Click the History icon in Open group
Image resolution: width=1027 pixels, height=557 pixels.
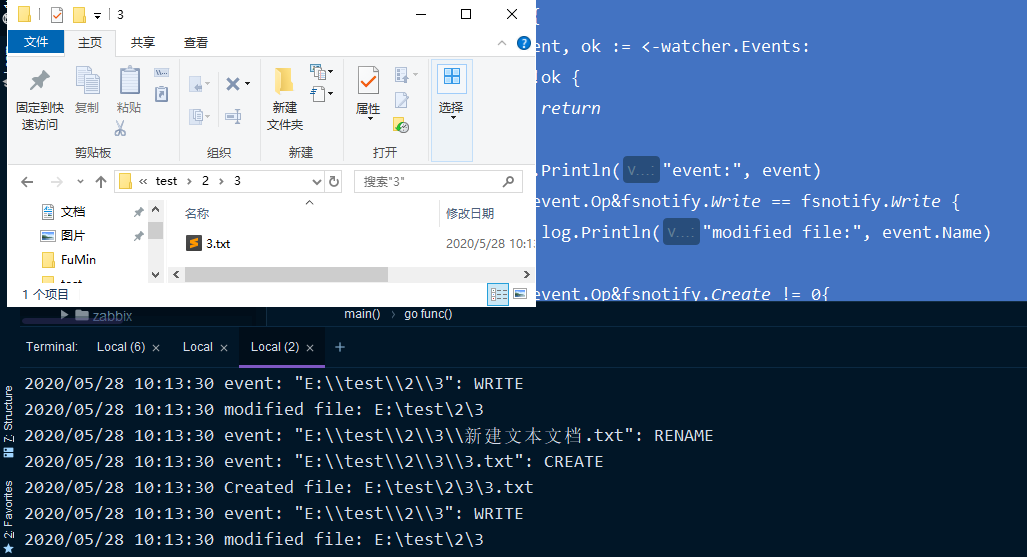(x=401, y=125)
